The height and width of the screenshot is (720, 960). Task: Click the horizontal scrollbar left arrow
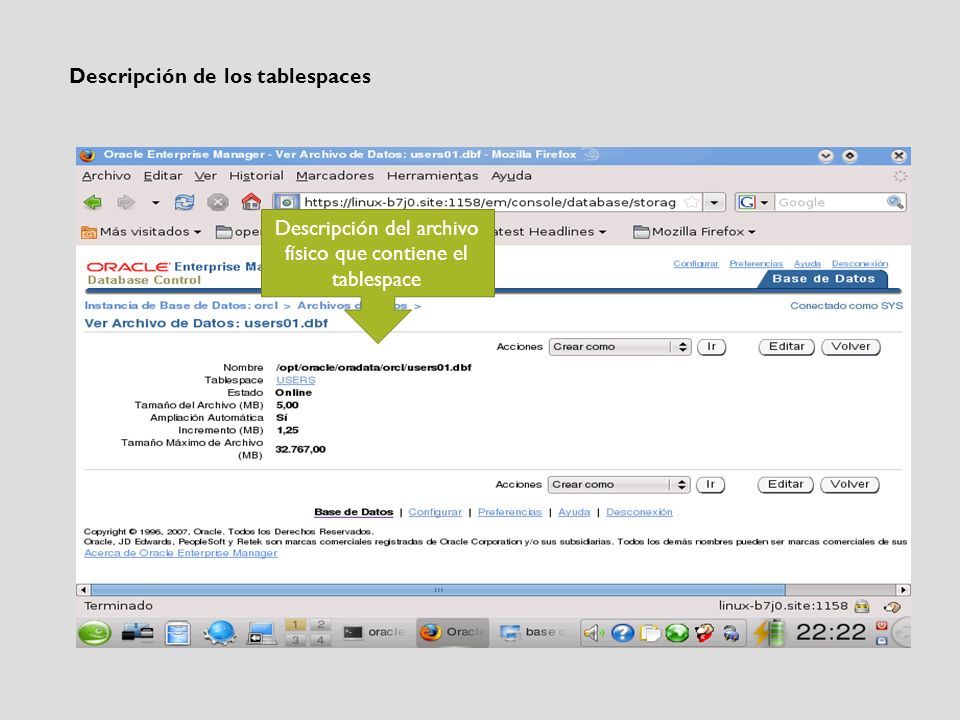pyautogui.click(x=83, y=590)
